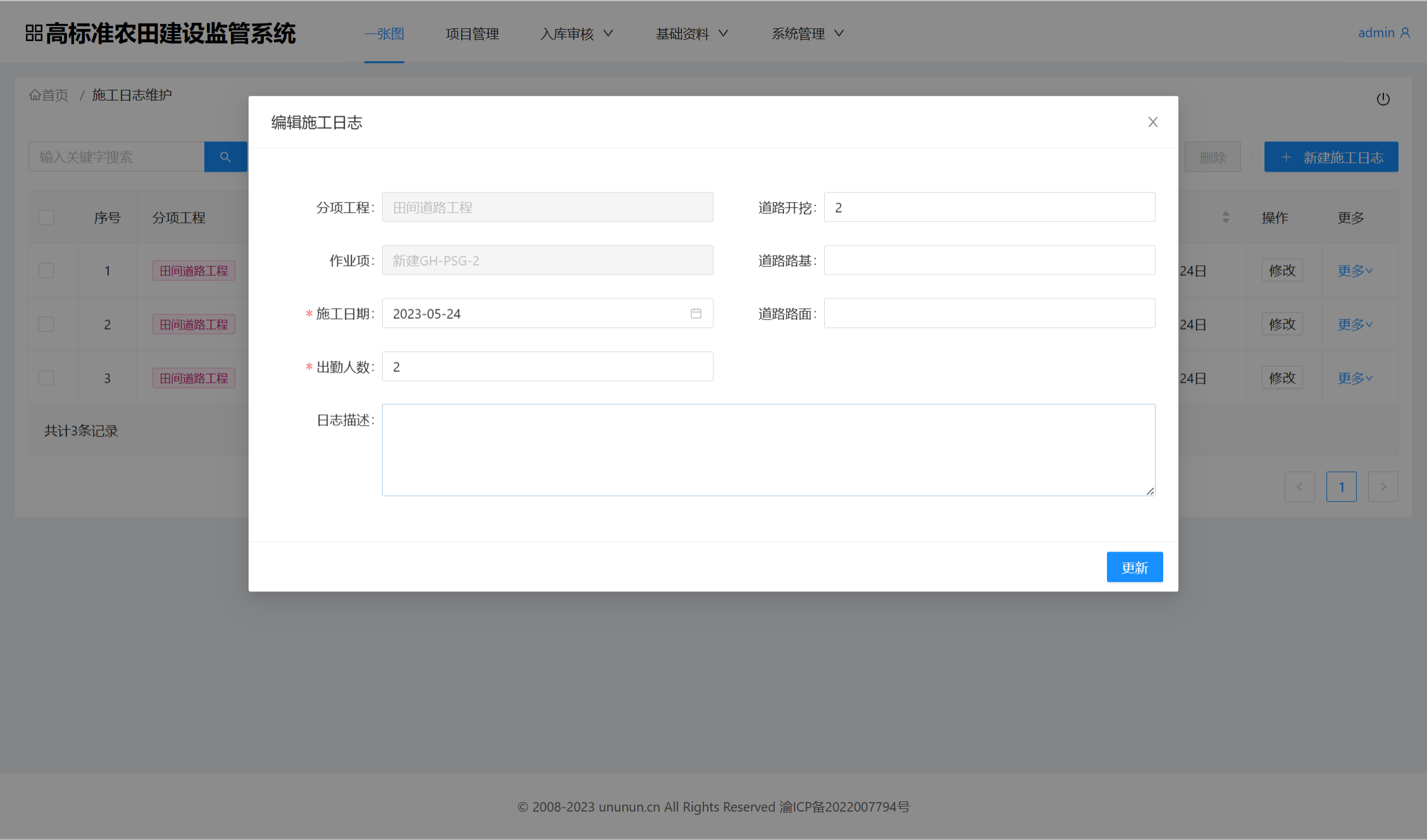This screenshot has height=840, width=1427.
Task: Go to the next page arrow
Action: tap(1383, 487)
